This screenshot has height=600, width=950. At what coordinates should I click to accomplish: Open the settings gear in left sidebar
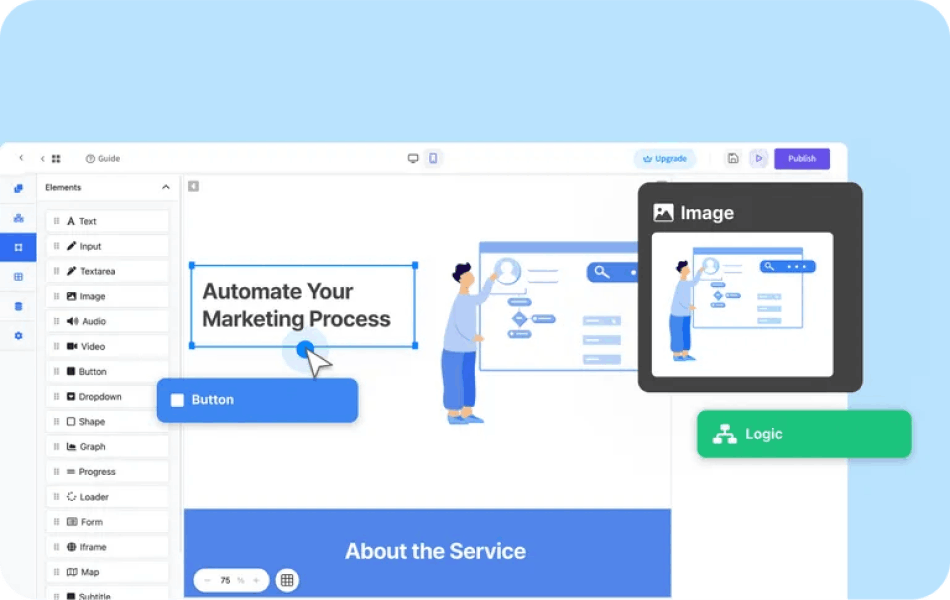[18, 336]
